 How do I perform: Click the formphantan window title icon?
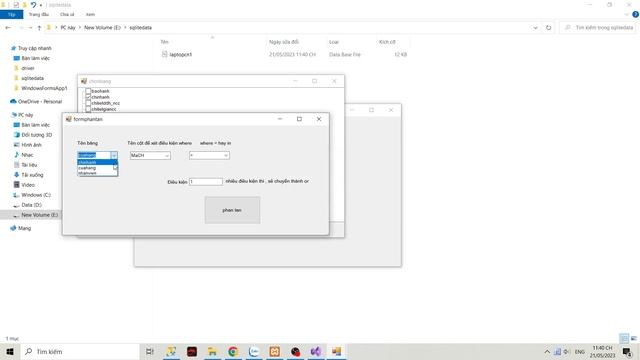pyautogui.click(x=69, y=119)
